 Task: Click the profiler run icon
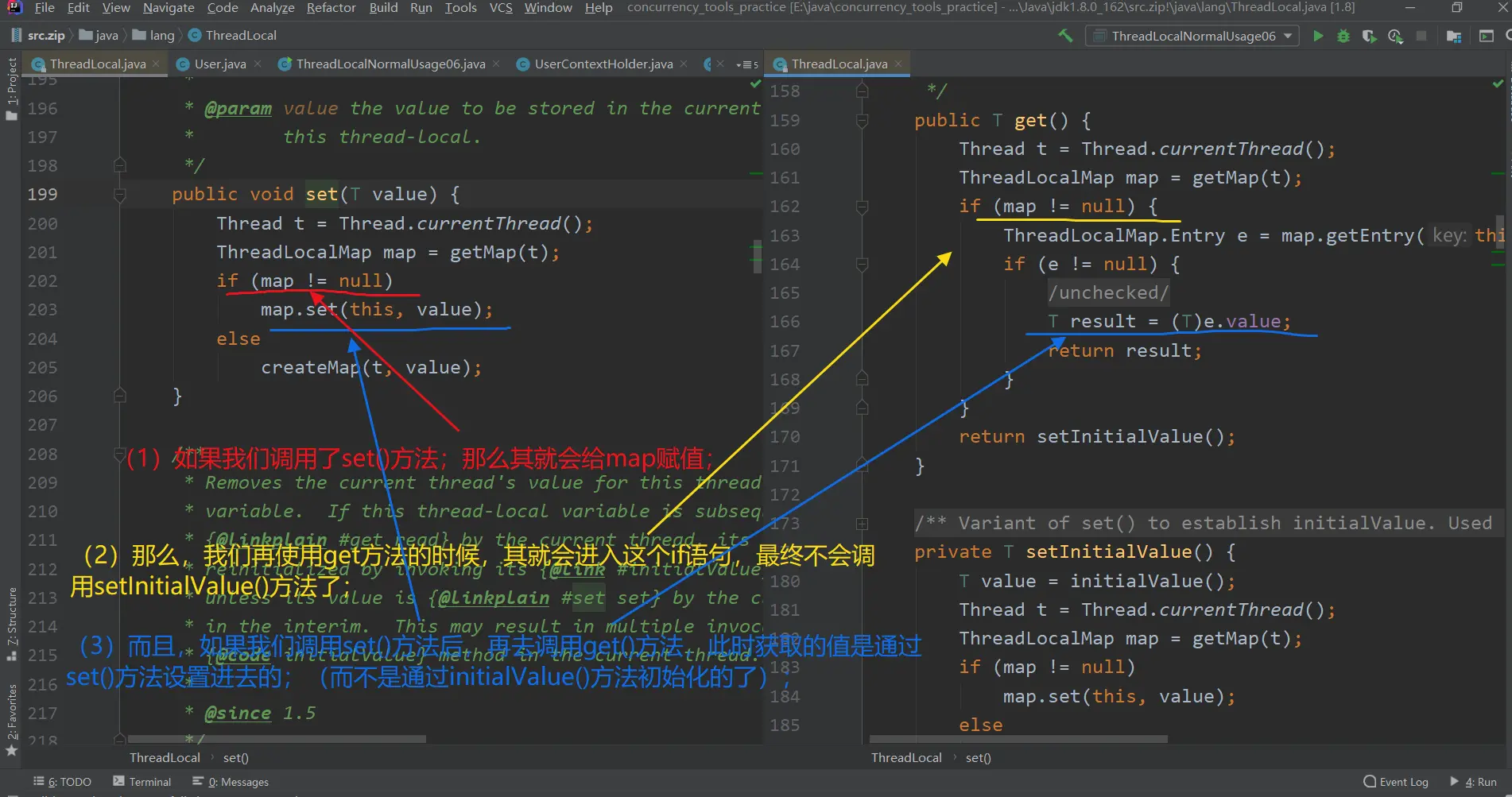click(1395, 36)
